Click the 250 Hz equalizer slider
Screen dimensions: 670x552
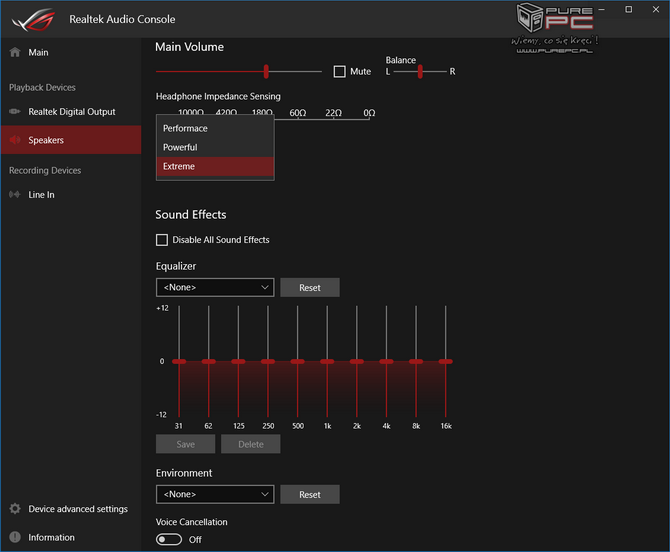tap(268, 361)
